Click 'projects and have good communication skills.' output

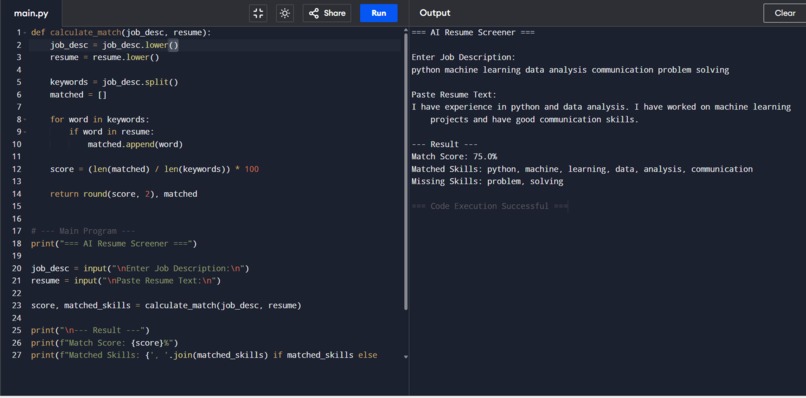[x=534, y=119]
